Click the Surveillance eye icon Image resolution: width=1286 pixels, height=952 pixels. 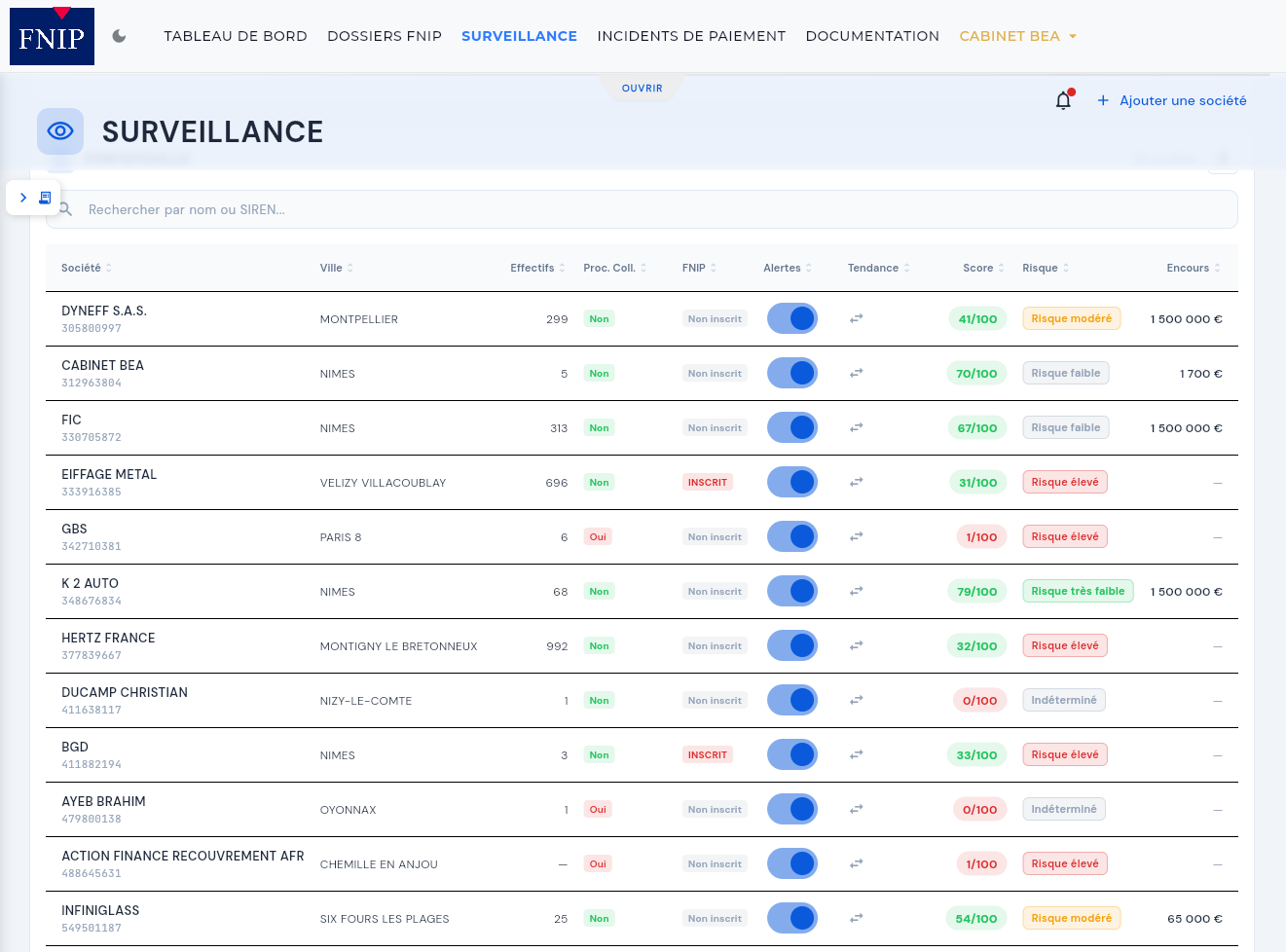(x=60, y=131)
